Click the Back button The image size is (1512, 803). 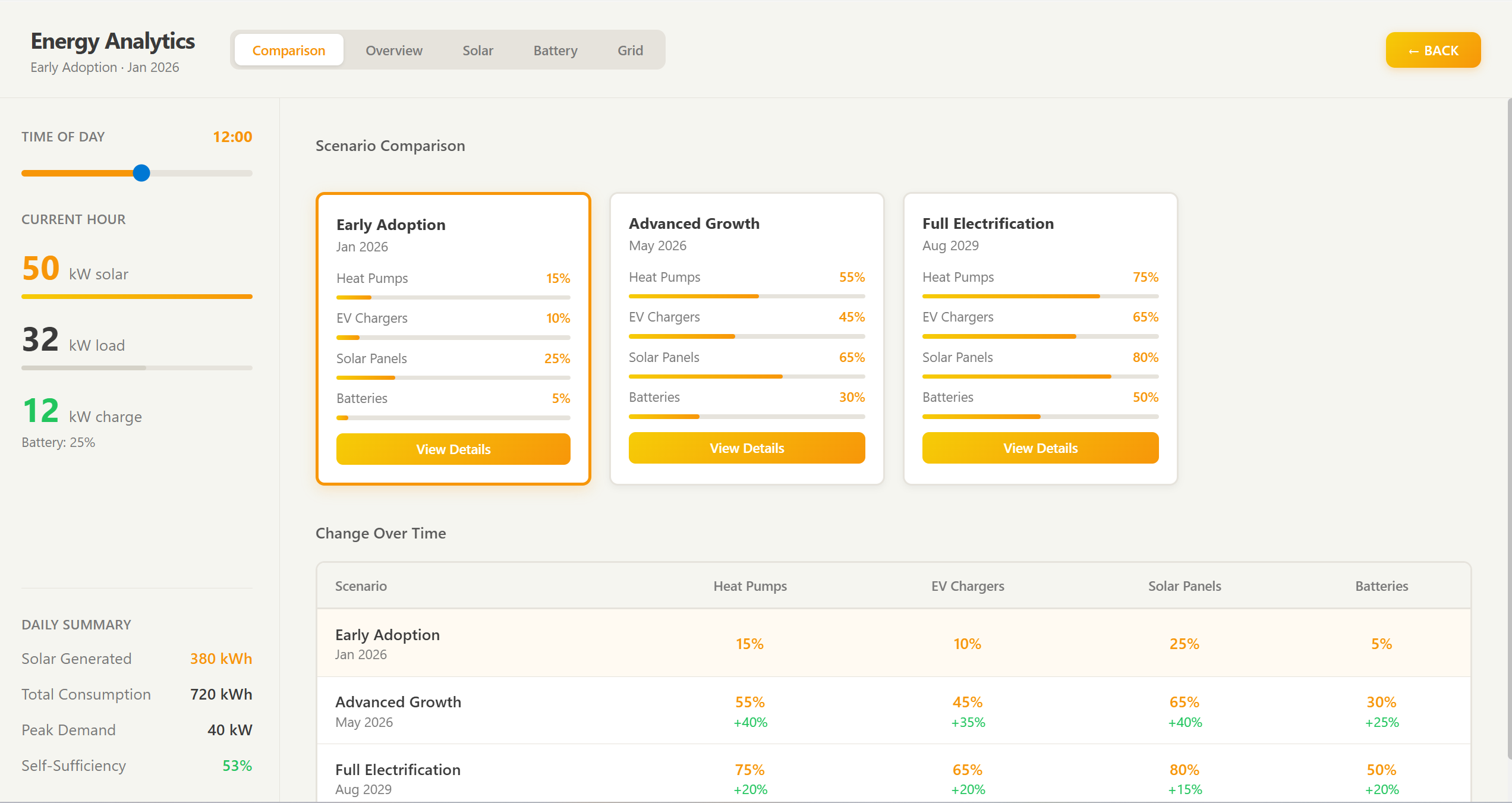click(x=1432, y=51)
